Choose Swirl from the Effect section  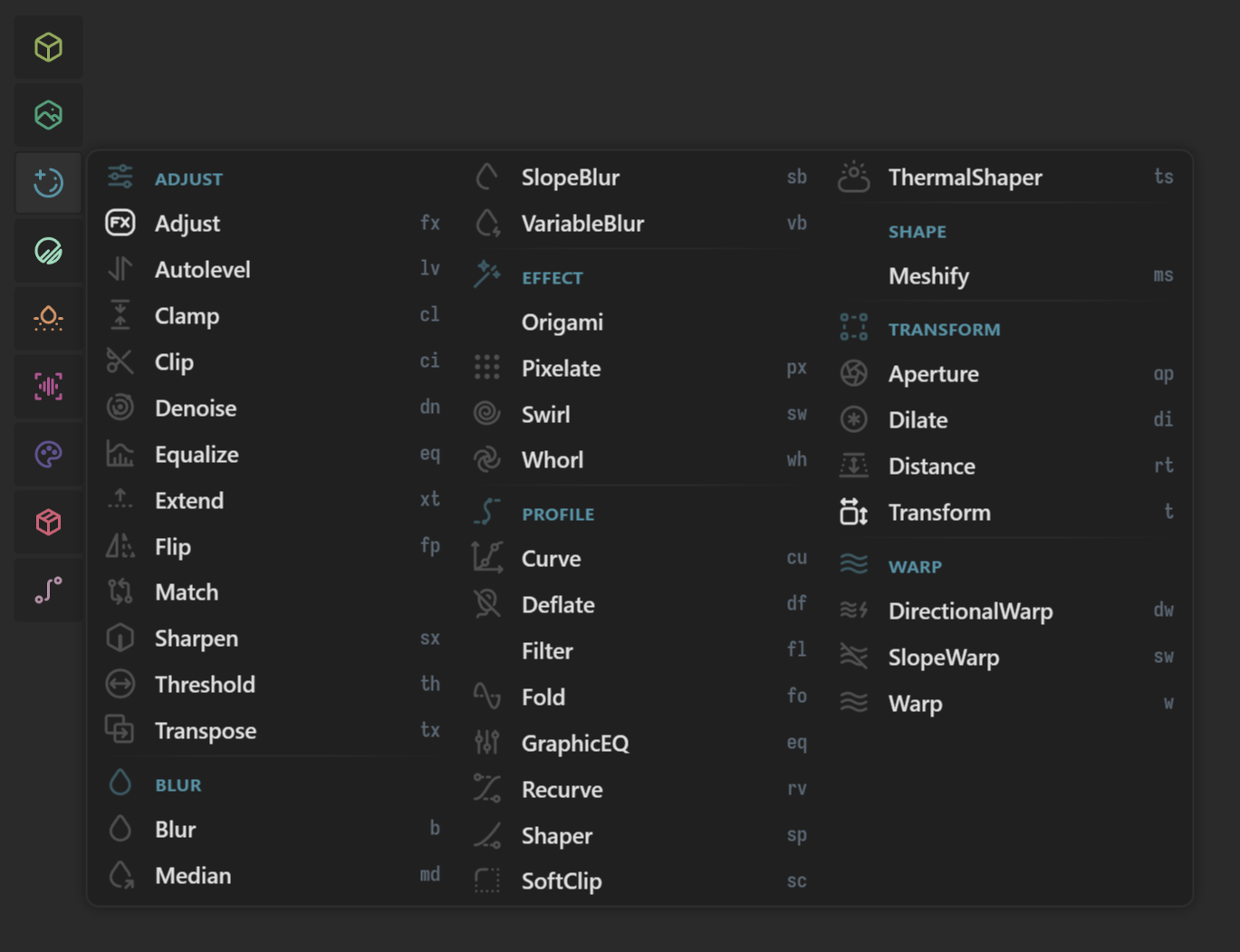(x=640, y=414)
